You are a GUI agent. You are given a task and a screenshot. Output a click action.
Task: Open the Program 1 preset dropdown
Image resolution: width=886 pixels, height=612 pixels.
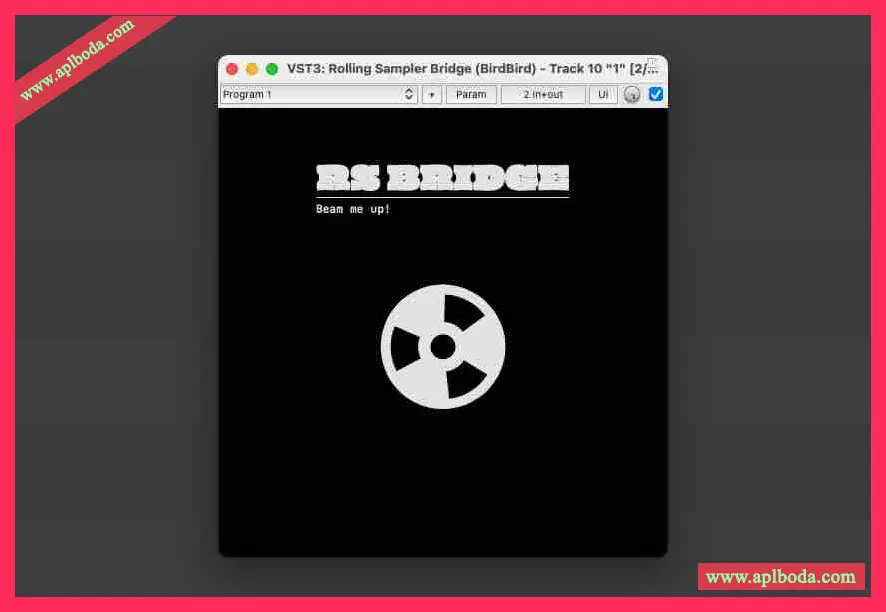pyautogui.click(x=310, y=95)
